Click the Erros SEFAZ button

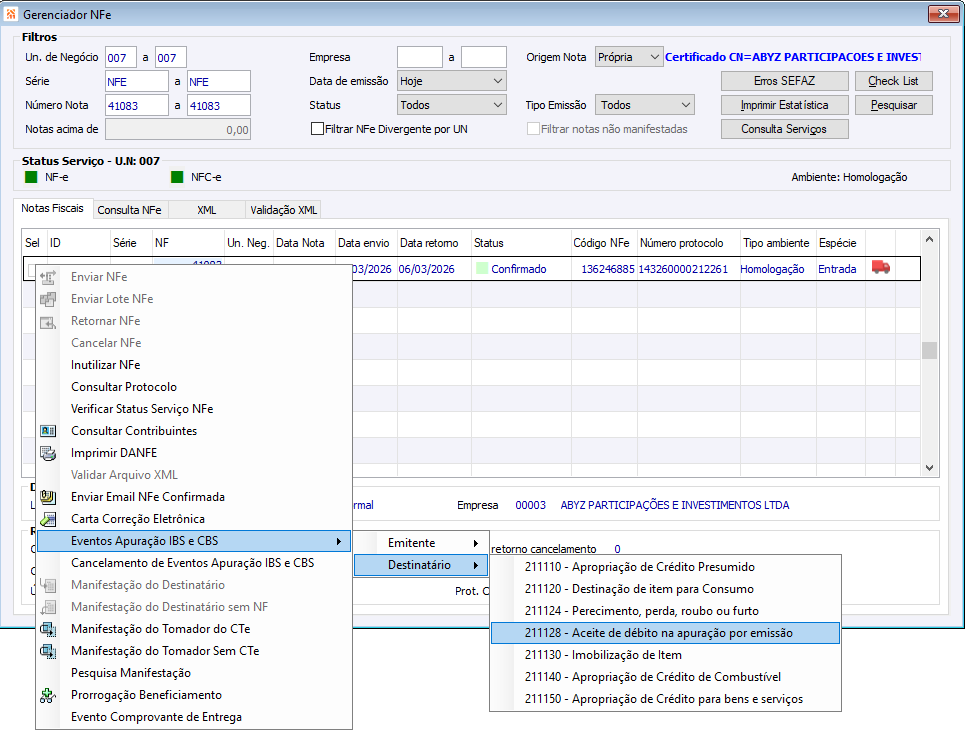784,81
